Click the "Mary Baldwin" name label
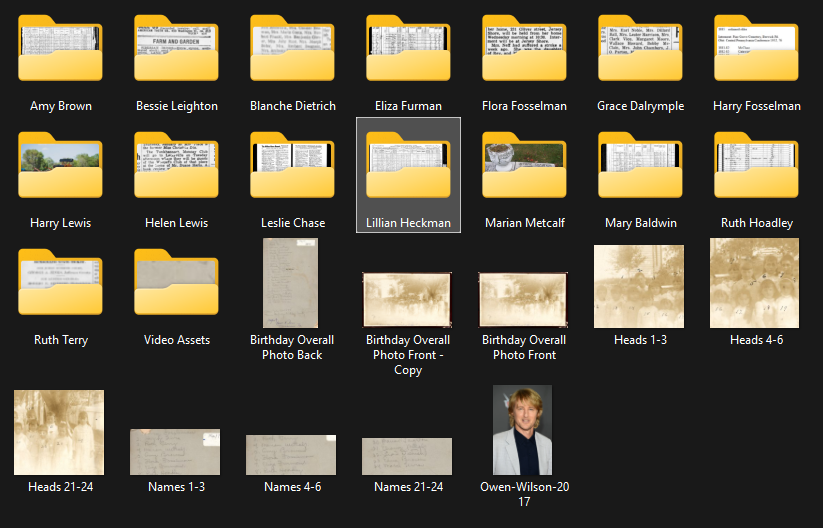The image size is (823, 528). [641, 223]
